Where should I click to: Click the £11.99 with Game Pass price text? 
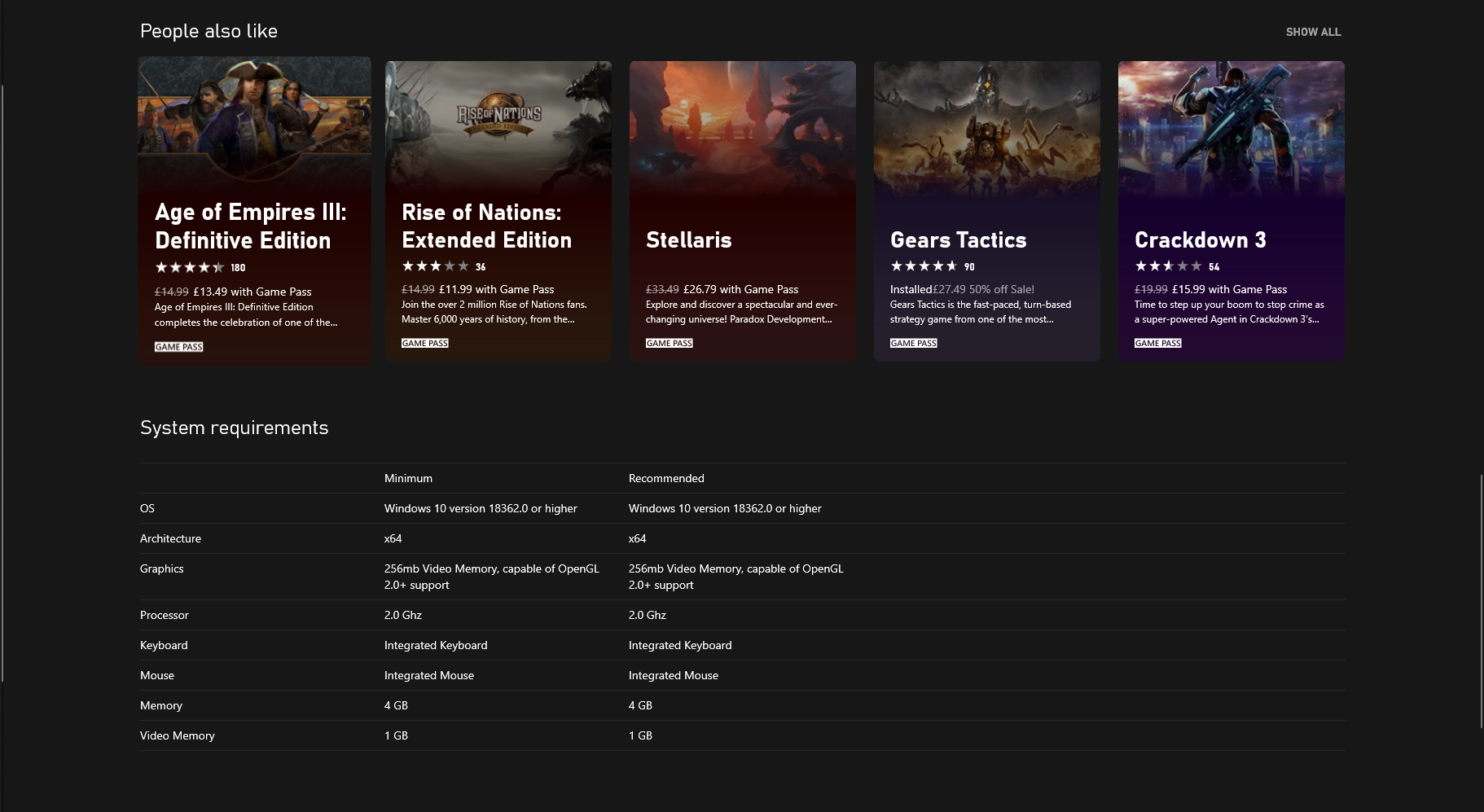(497, 289)
